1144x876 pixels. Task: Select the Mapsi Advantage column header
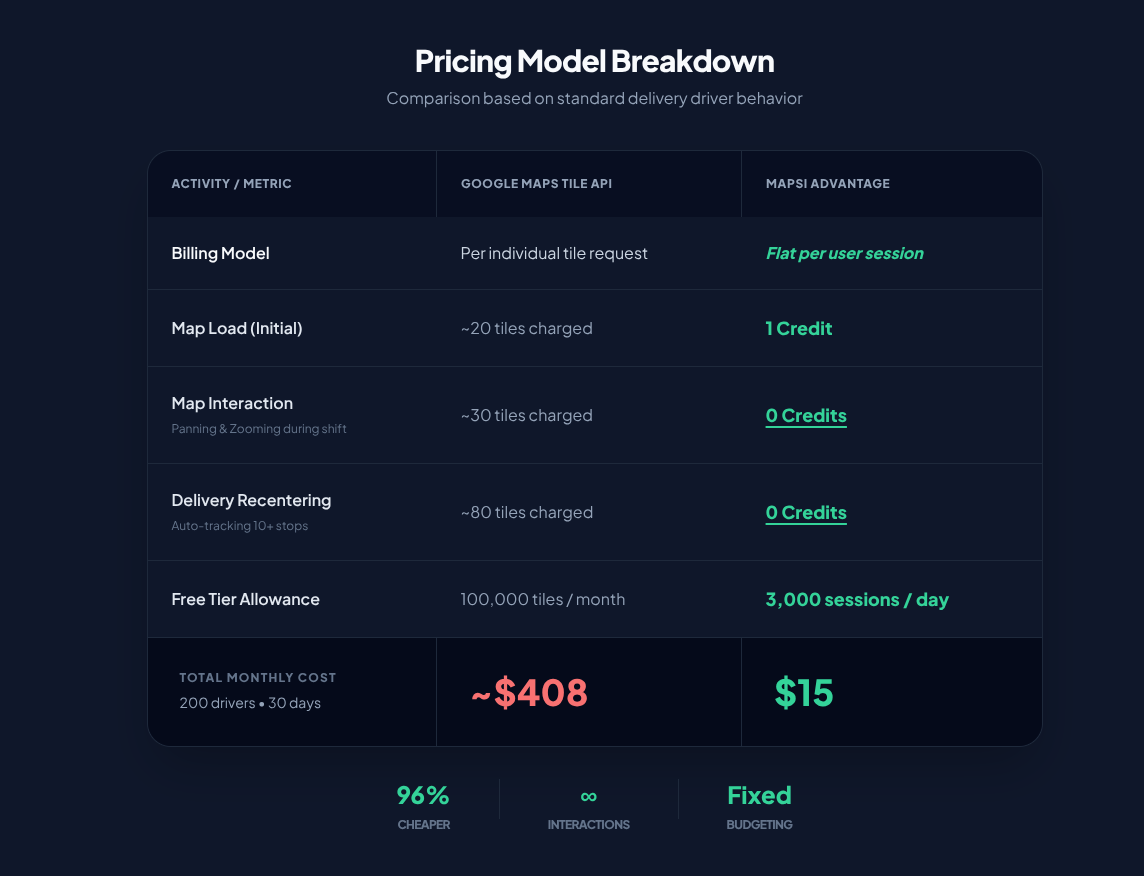tap(827, 184)
